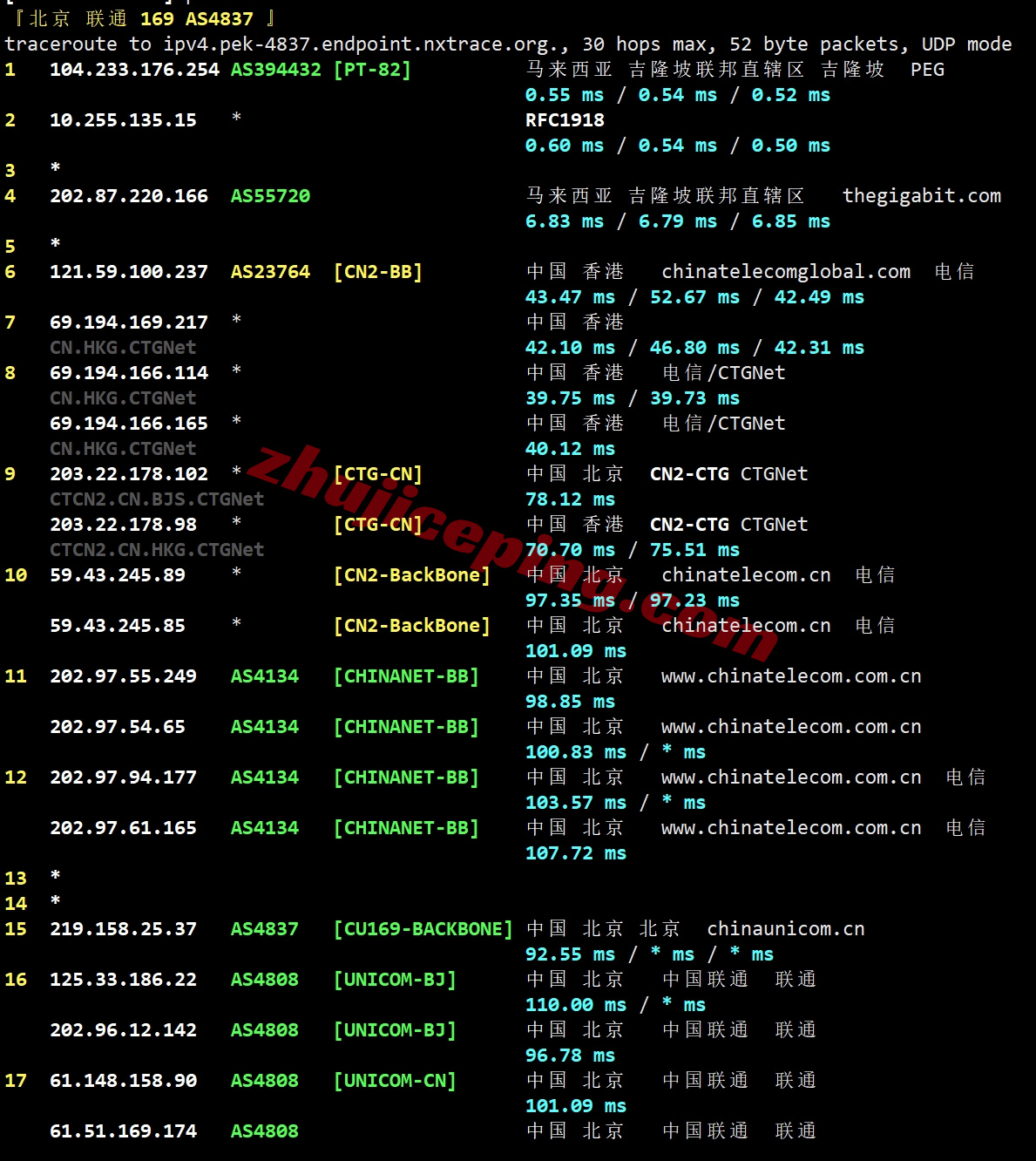Viewport: 1036px width, 1161px height.
Task: Click AS394432 in hop 1
Action: click(275, 70)
